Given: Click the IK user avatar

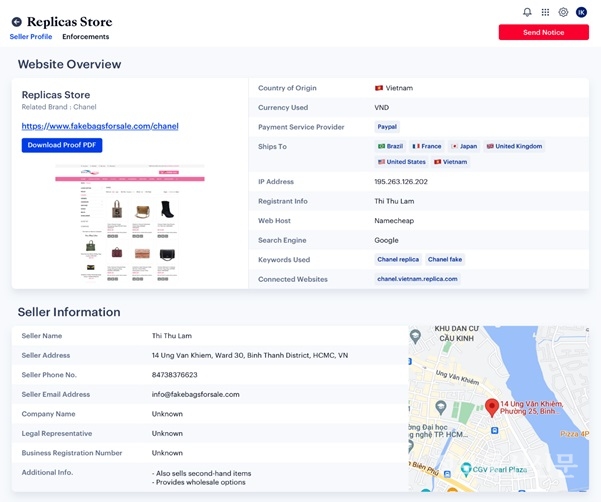Looking at the screenshot, I should tap(581, 12).
